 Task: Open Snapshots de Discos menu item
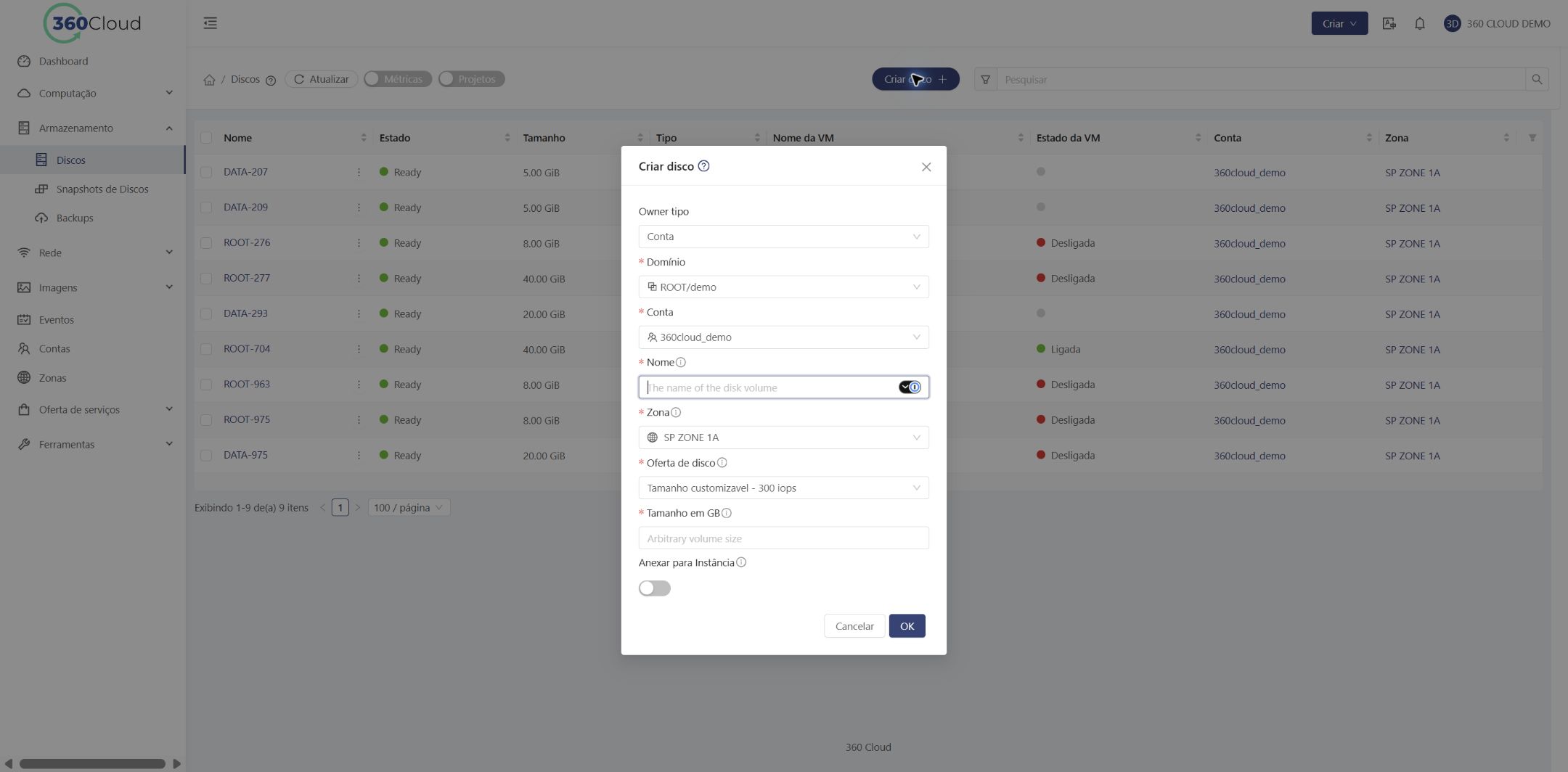[93, 189]
